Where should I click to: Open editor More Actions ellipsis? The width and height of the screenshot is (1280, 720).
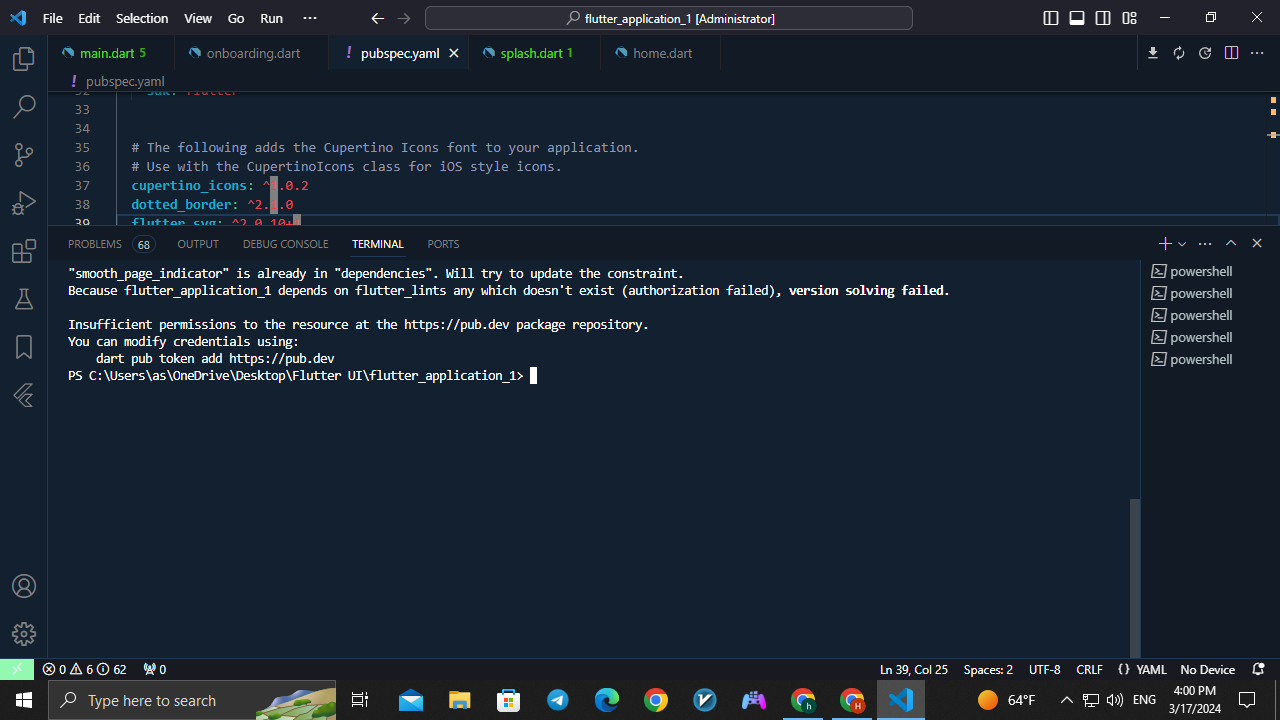click(x=1257, y=53)
